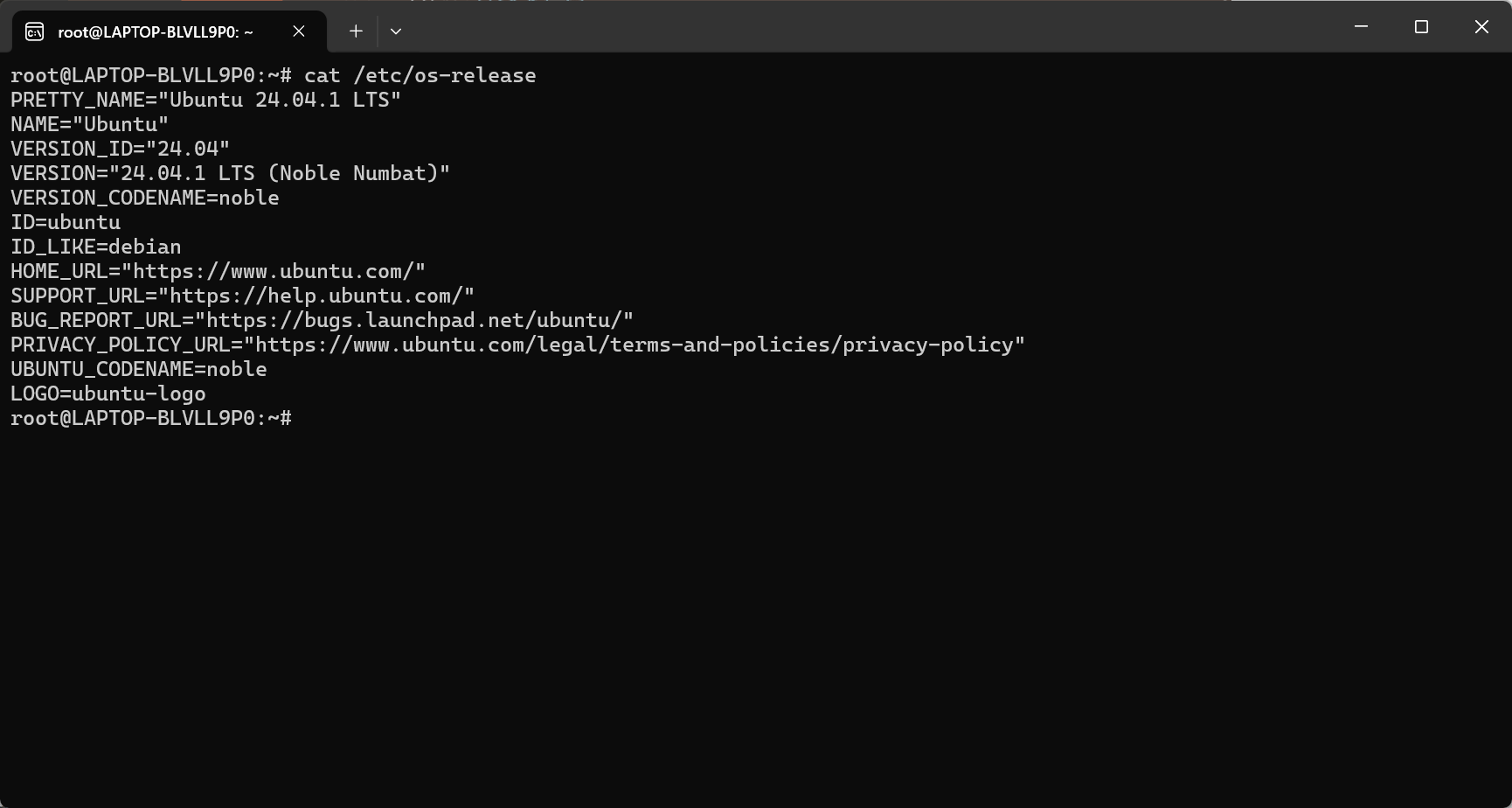Click the ID_LIKE=debian line
Viewport: 1512px width, 808px height.
tap(96, 247)
